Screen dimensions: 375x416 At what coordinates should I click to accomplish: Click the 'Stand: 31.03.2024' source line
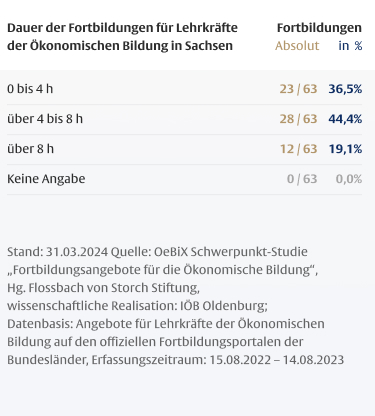coord(57,252)
